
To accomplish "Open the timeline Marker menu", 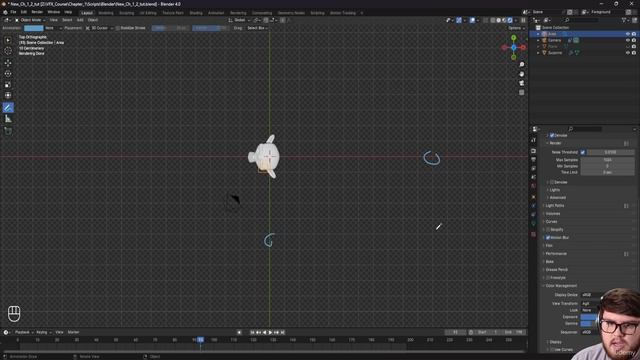I will 73,333.
